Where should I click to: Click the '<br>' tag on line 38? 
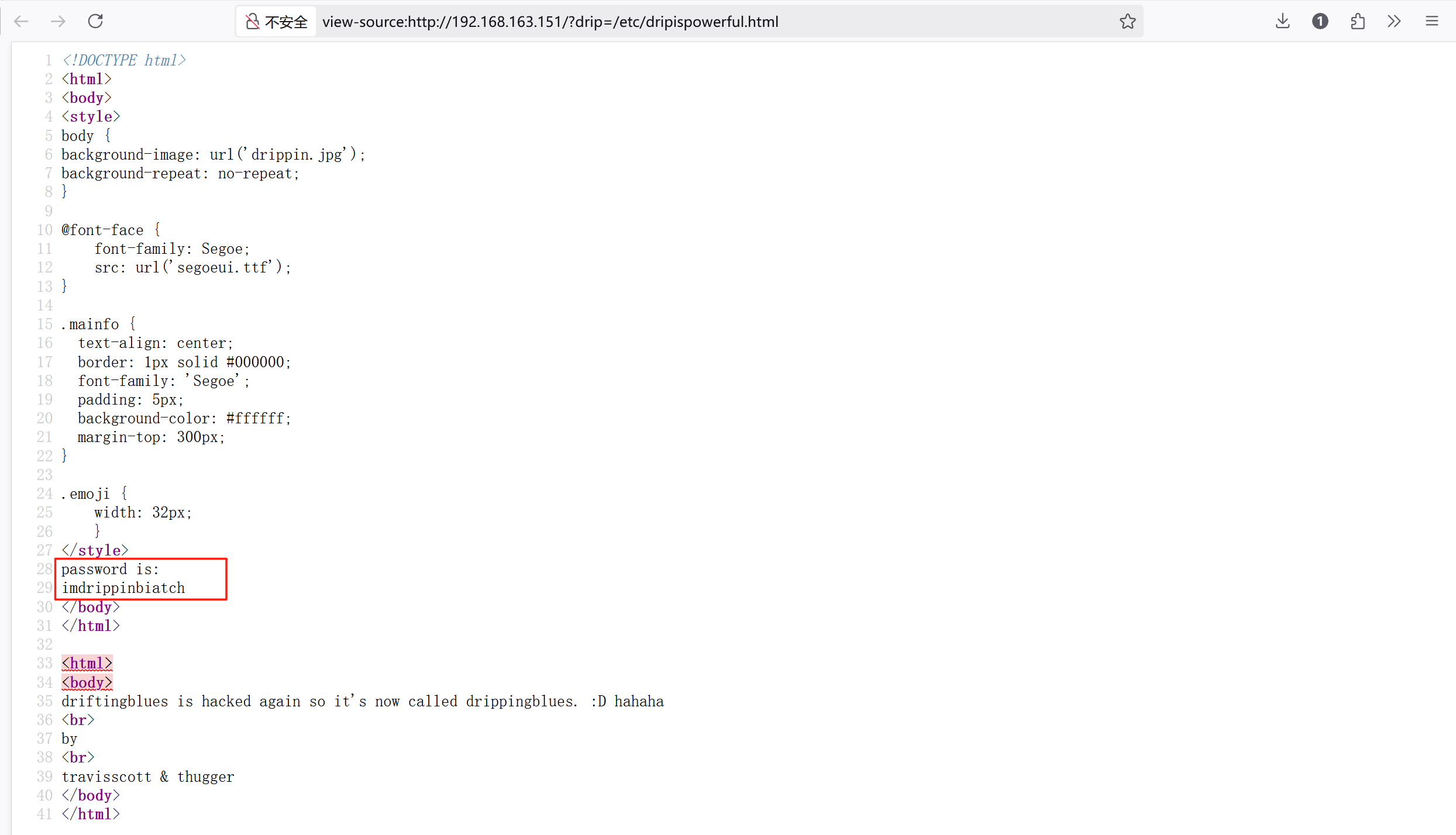[x=78, y=757]
